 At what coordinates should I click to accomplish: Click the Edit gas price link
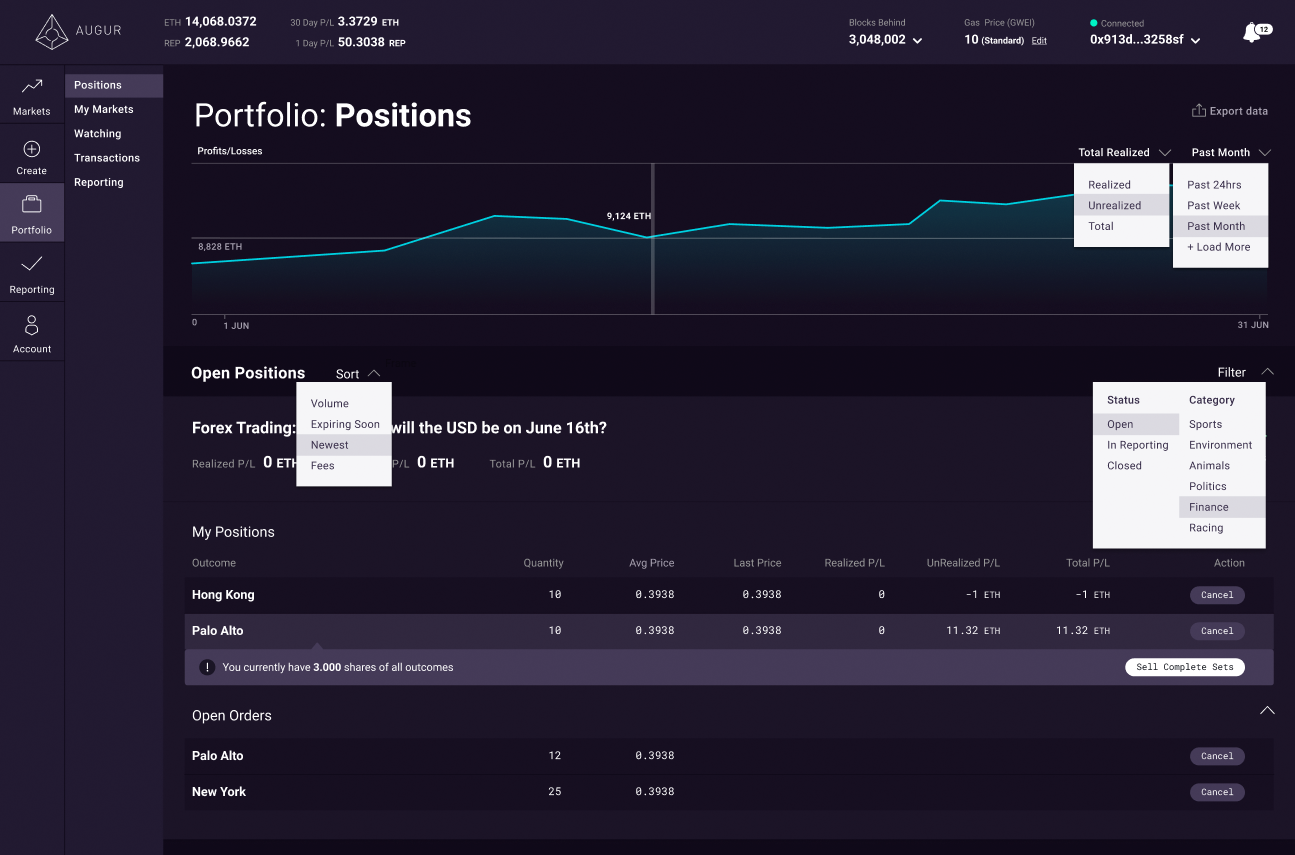(1039, 40)
